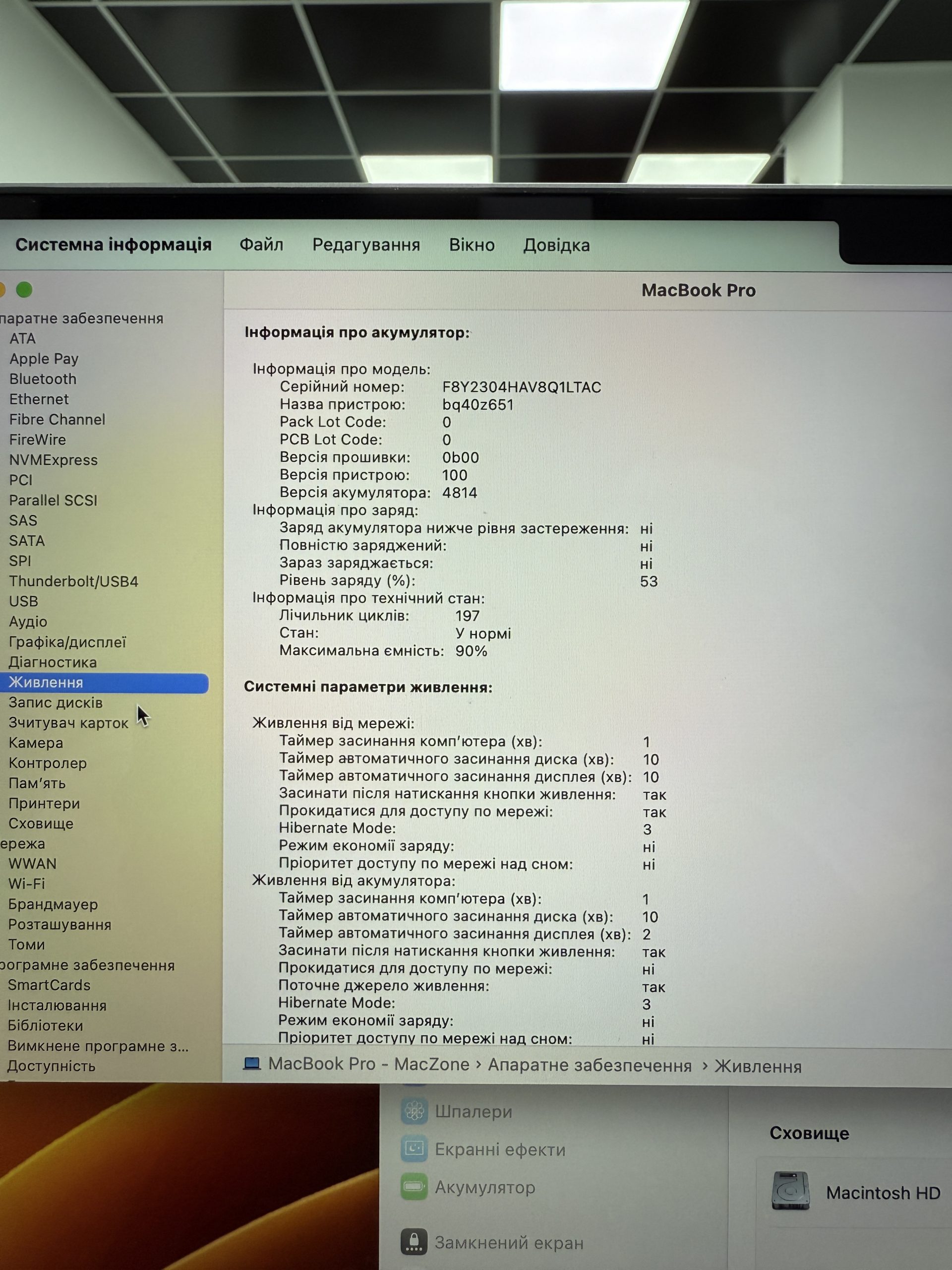The height and width of the screenshot is (1270, 952).
Task: Collapse the Мережа sidebar category
Action: click(x=22, y=843)
